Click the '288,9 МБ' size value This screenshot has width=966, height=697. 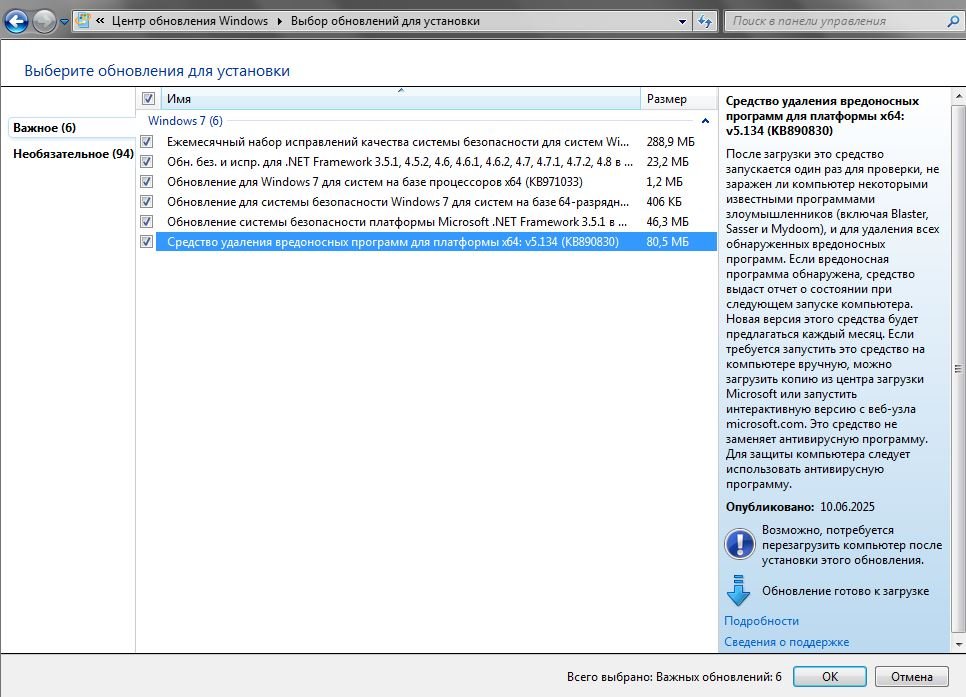[670, 142]
